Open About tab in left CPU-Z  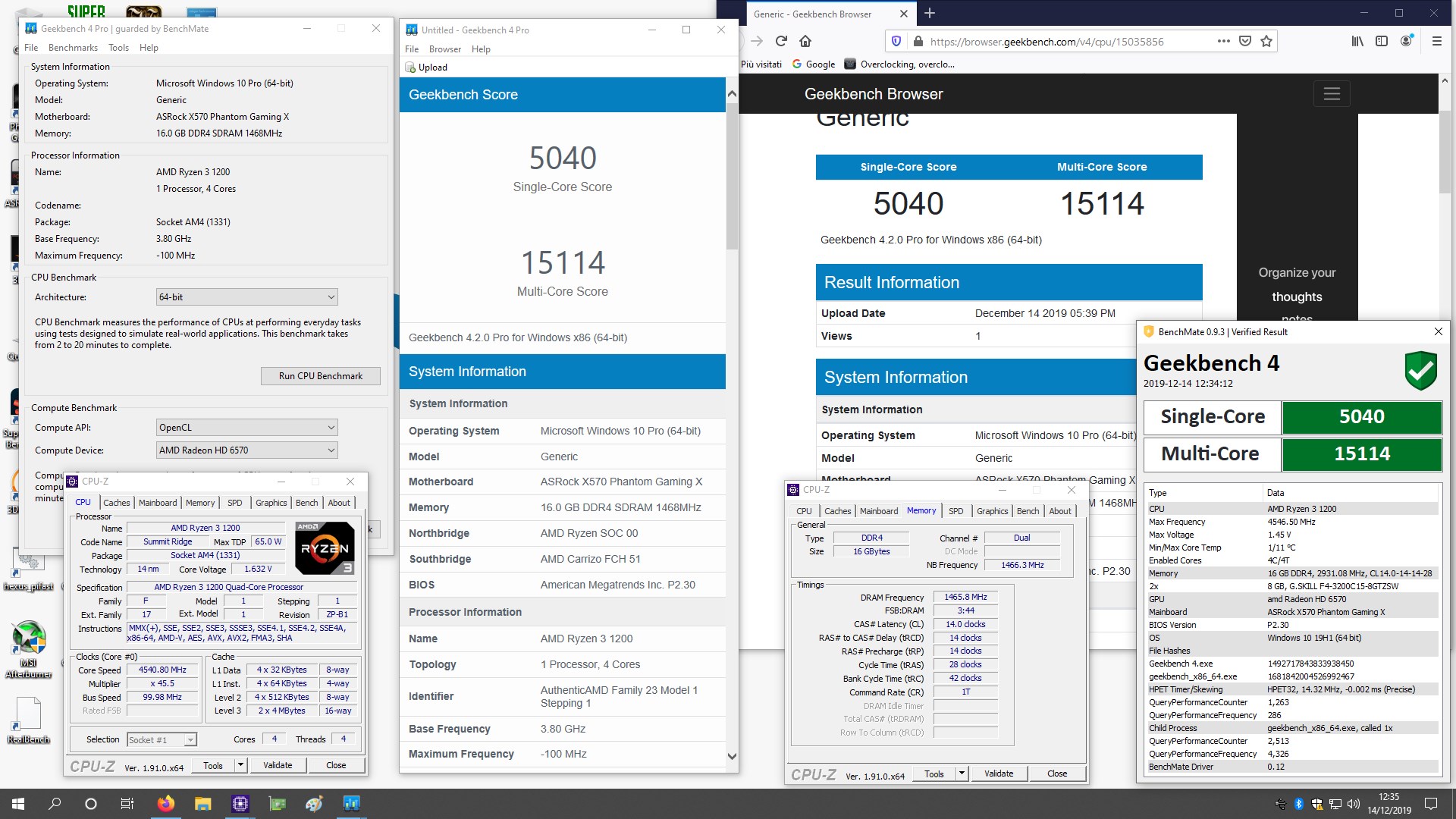(x=339, y=503)
